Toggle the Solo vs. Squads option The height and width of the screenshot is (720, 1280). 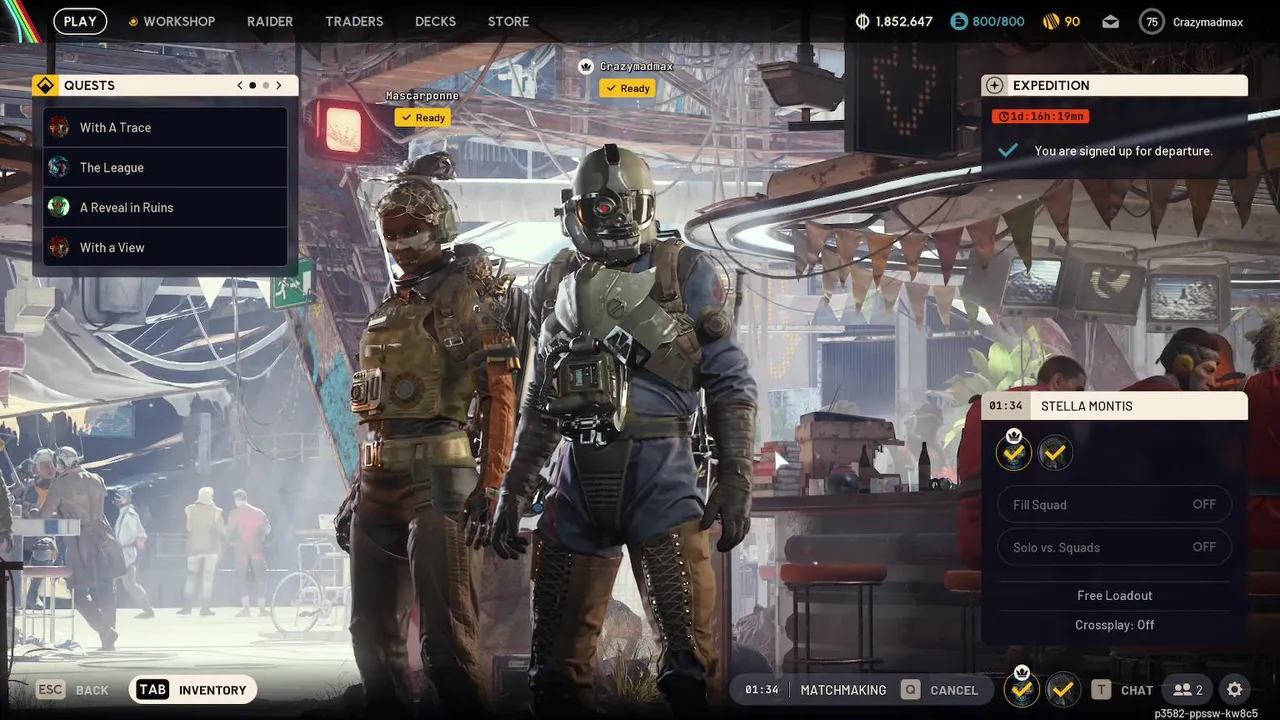coord(1114,547)
